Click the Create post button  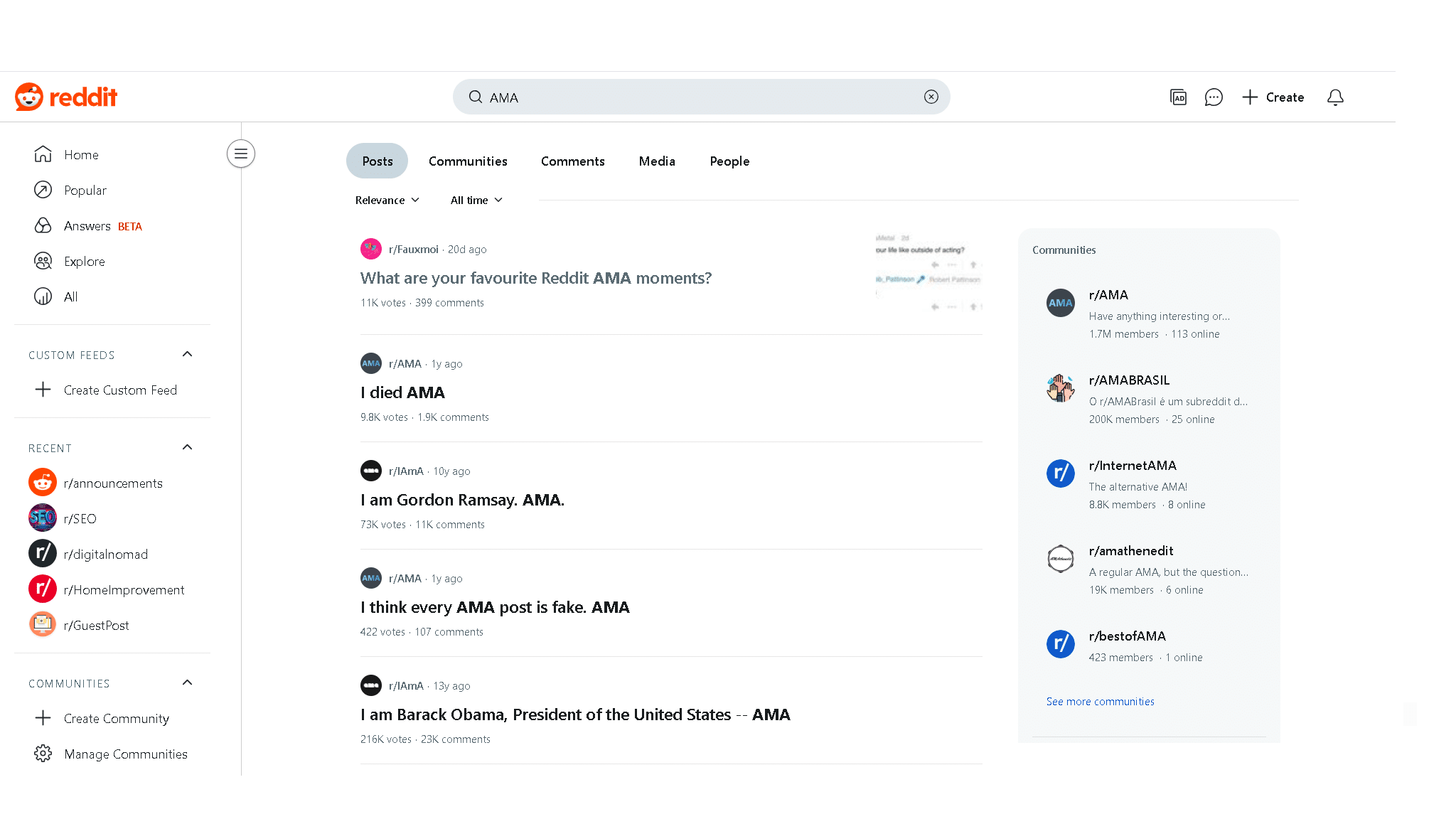(1273, 97)
